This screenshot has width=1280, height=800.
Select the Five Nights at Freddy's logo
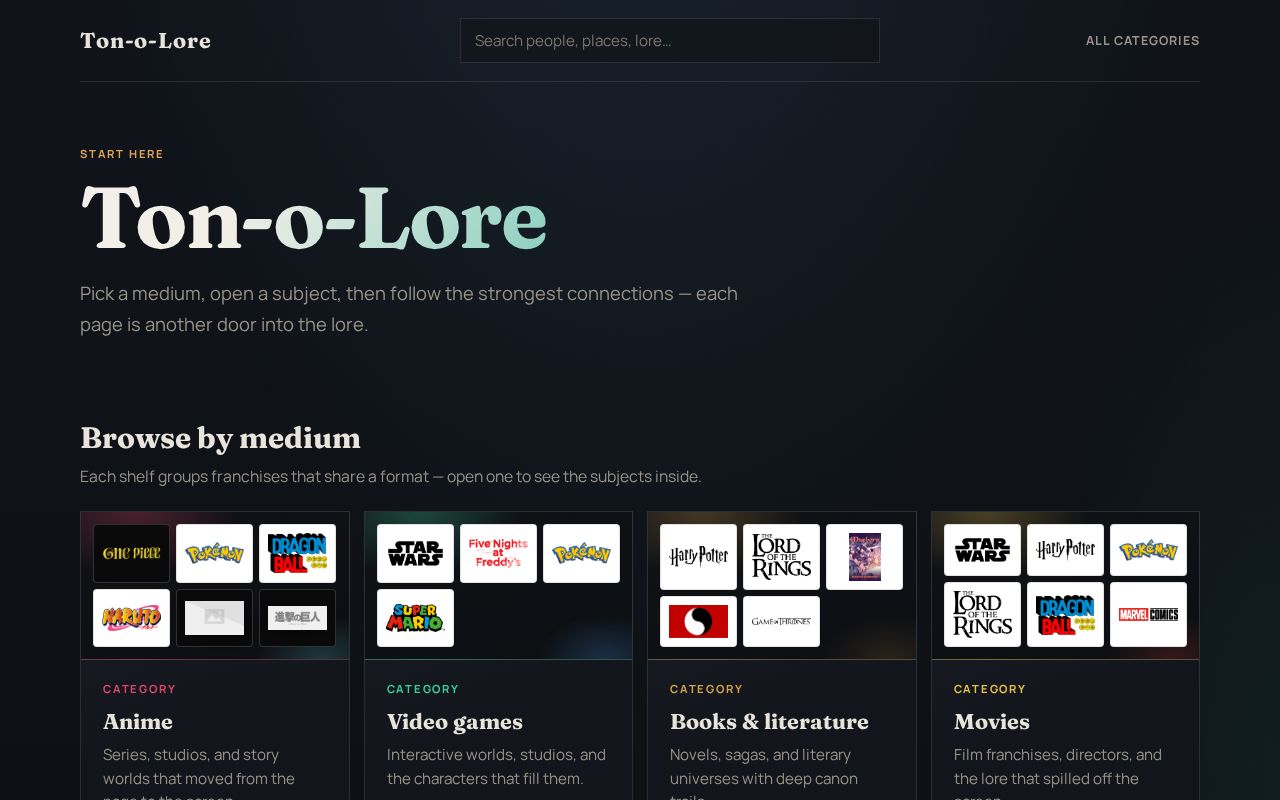498,553
